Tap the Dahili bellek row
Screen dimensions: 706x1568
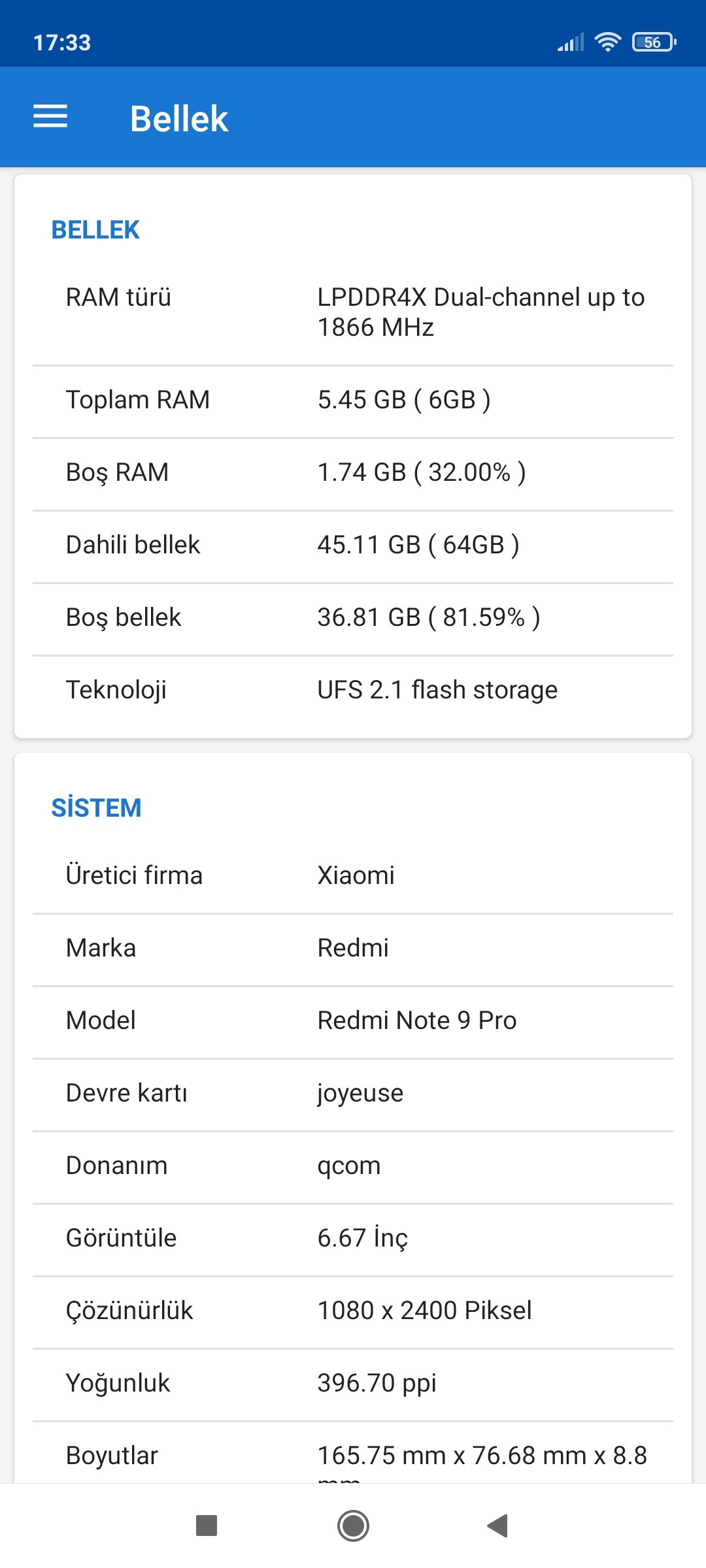[353, 545]
